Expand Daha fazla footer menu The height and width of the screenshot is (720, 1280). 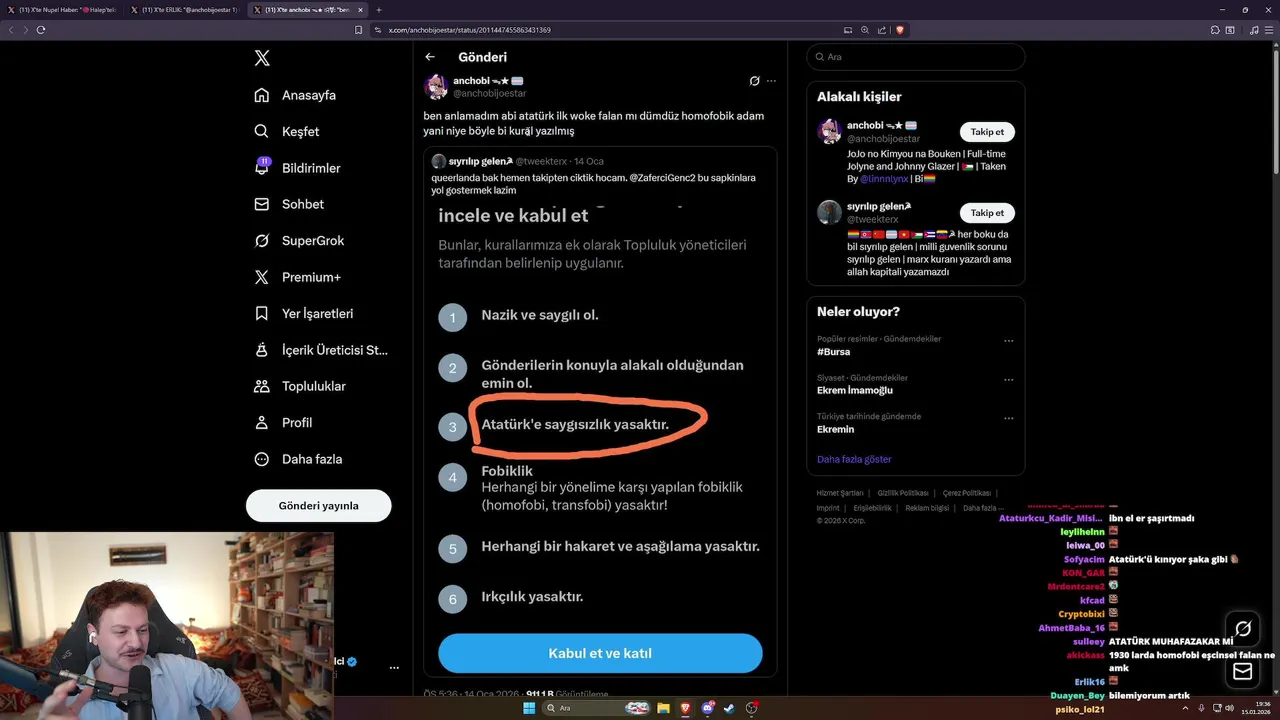pyautogui.click(x=983, y=508)
